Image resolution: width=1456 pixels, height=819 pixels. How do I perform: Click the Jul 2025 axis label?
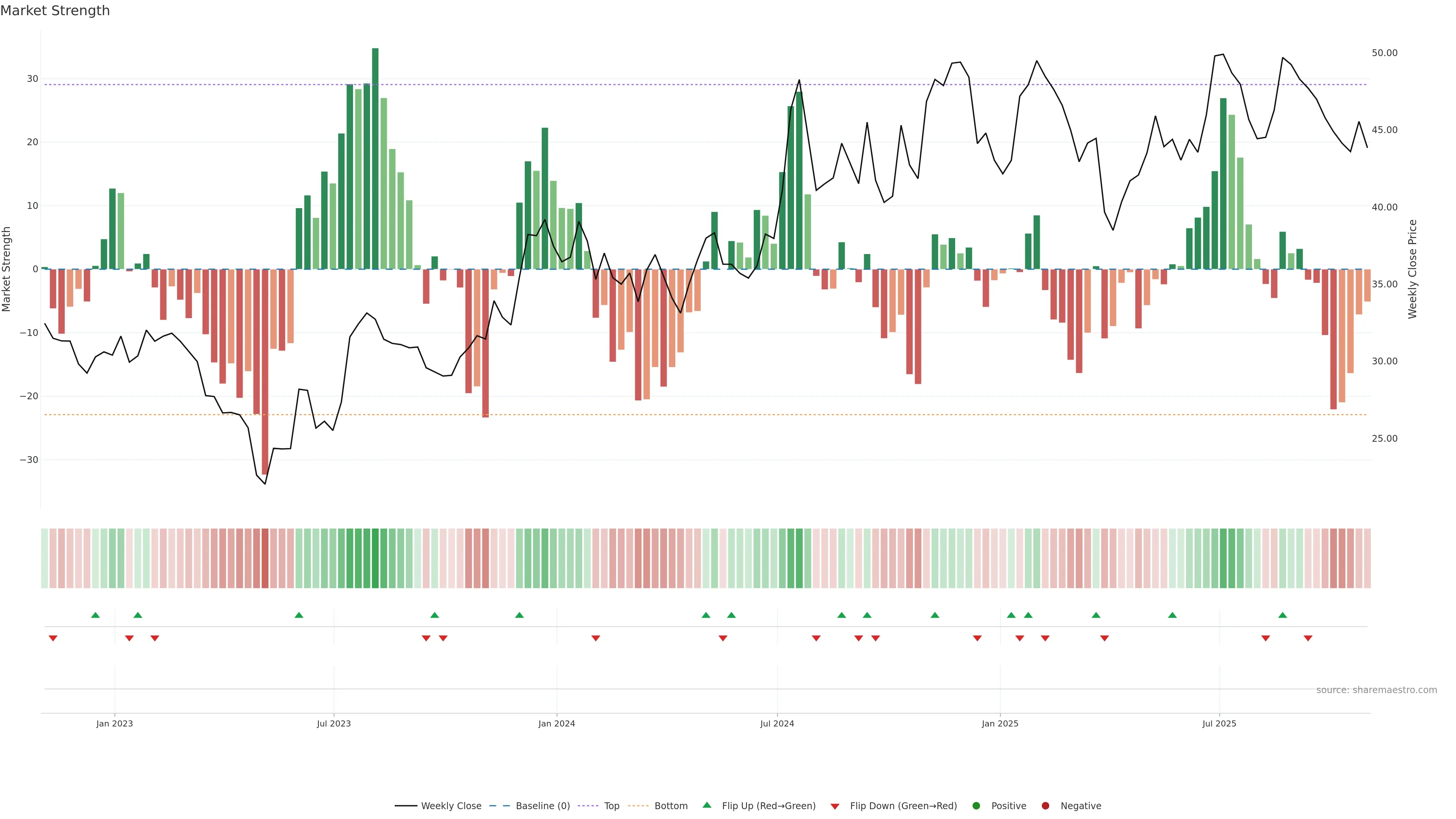click(x=1219, y=723)
